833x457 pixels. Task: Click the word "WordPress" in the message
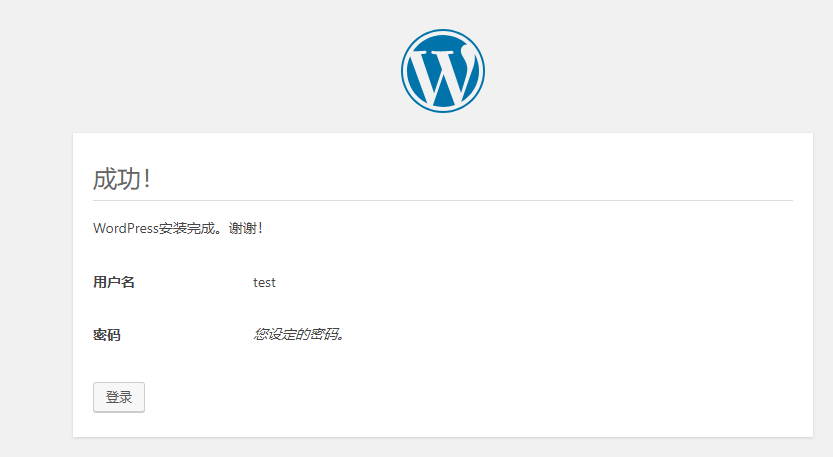tap(125, 228)
